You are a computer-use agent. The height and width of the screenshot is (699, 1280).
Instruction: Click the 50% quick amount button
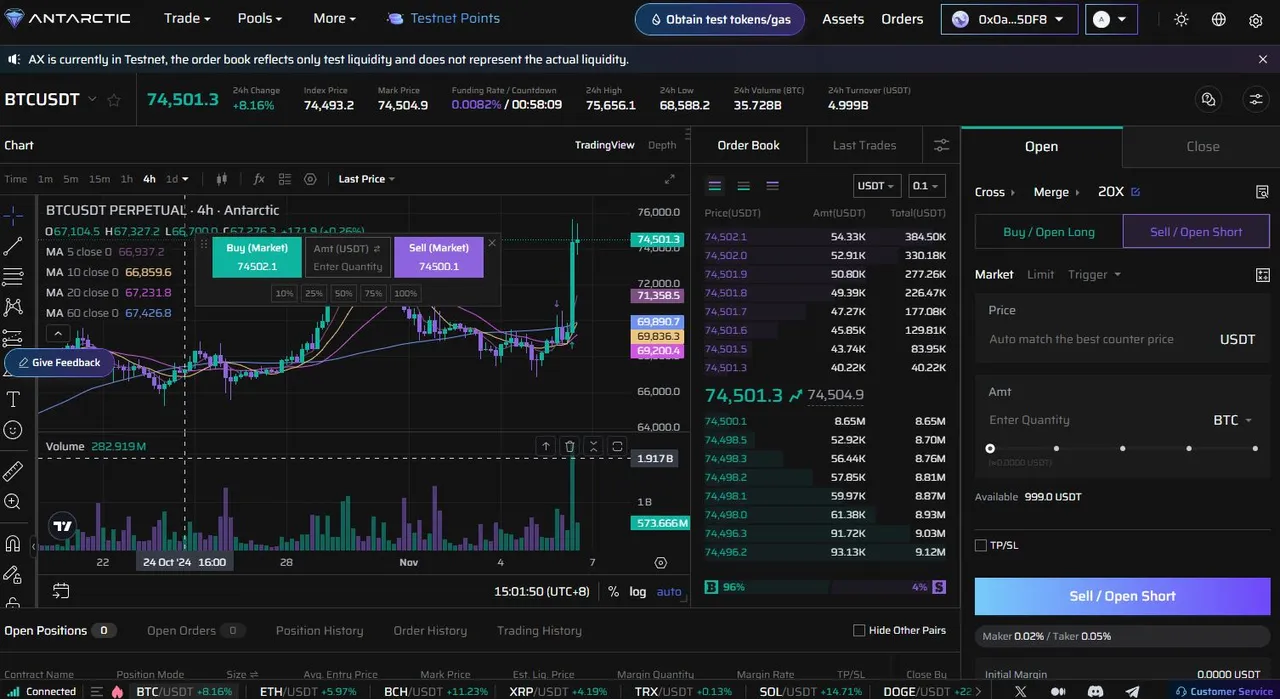click(x=343, y=294)
